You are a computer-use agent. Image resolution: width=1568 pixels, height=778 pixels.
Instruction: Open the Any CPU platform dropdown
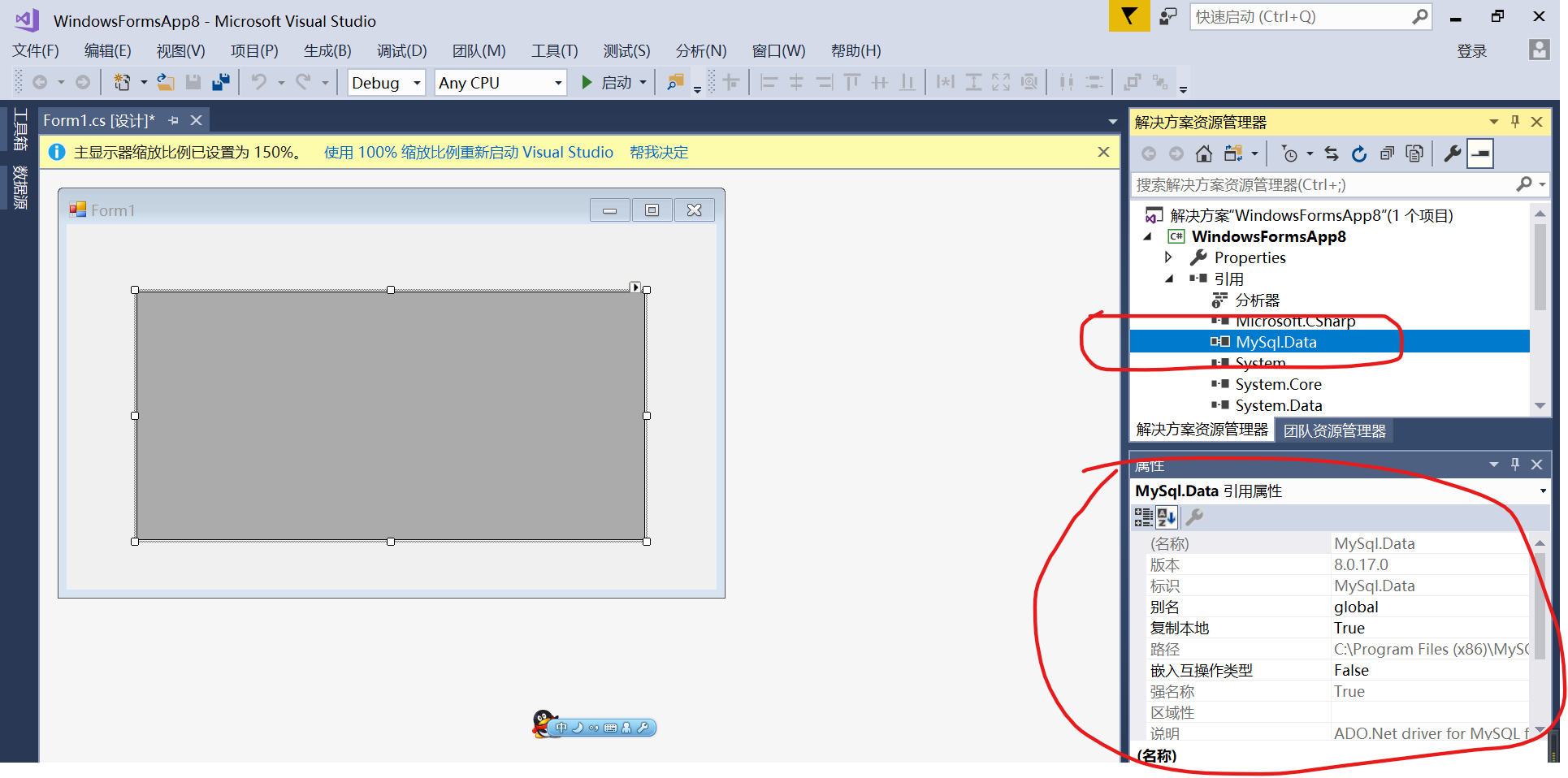coord(557,82)
